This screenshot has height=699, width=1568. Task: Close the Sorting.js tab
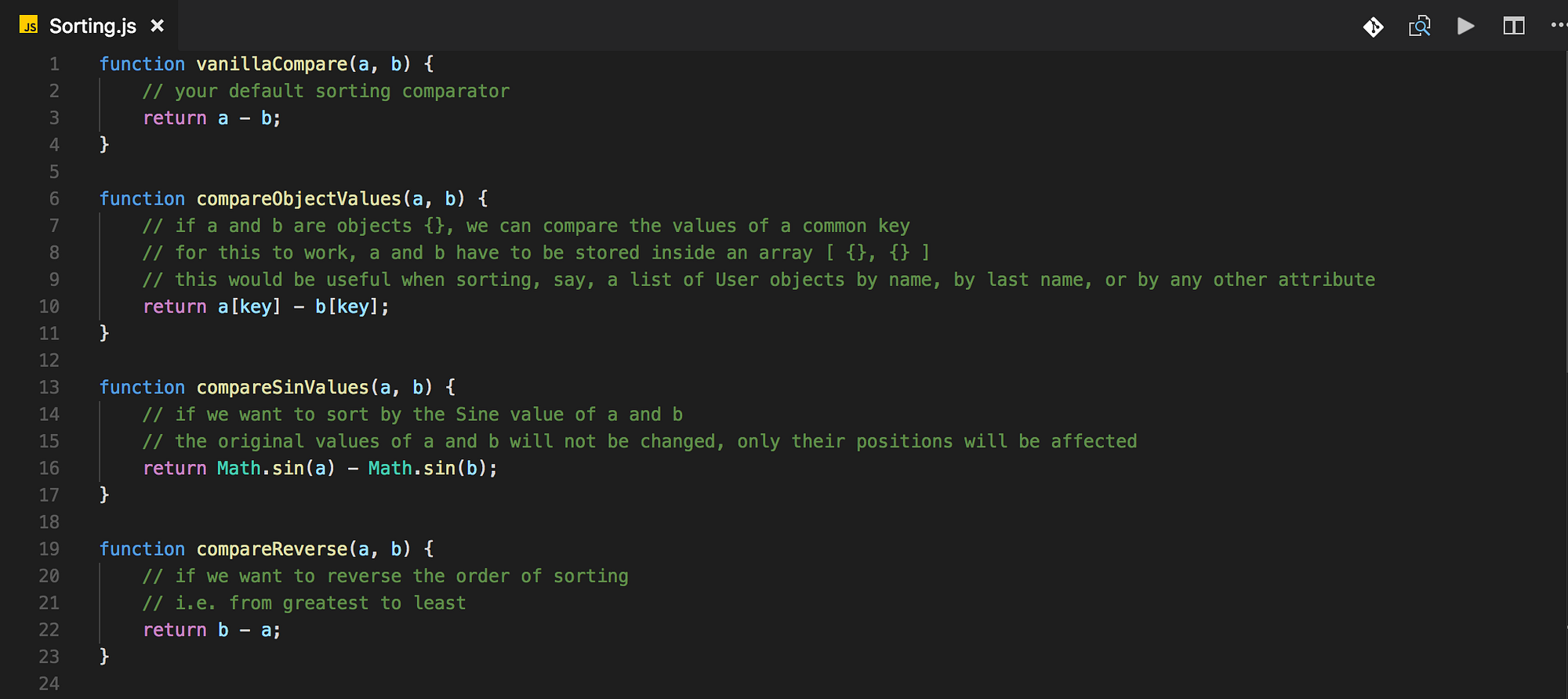158,26
